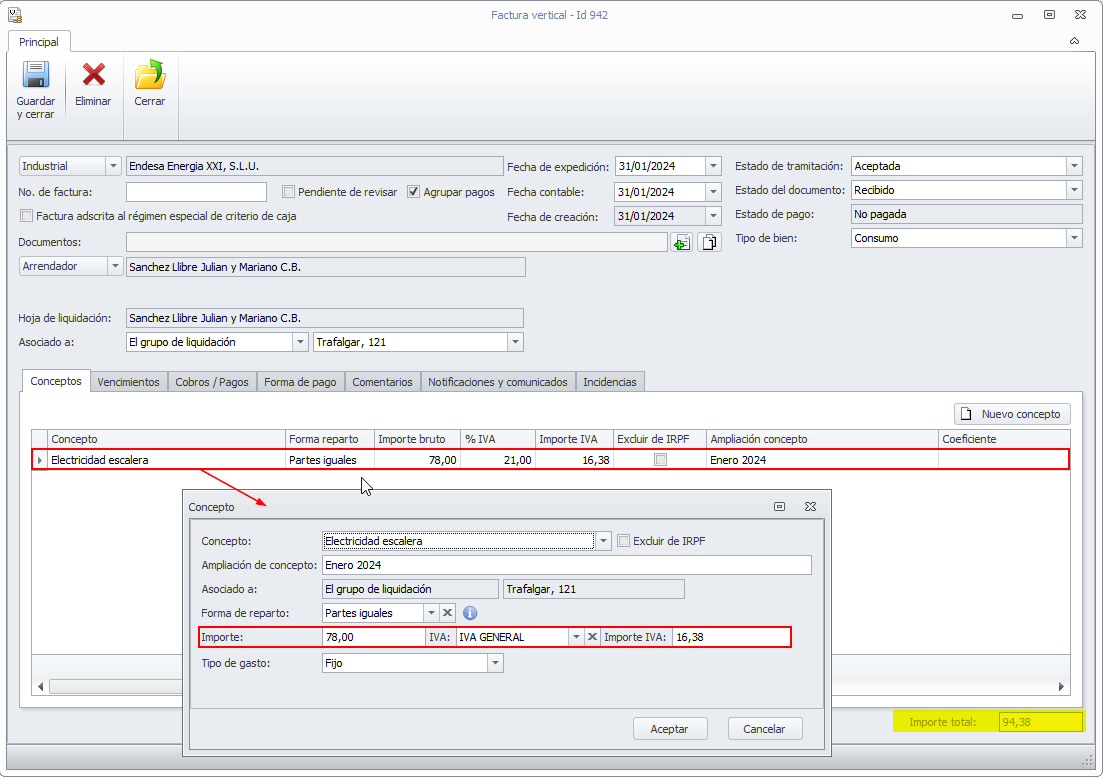
Task: Click the grid's horizontal scrollbar right arrow
Action: pyautogui.click(x=1062, y=687)
